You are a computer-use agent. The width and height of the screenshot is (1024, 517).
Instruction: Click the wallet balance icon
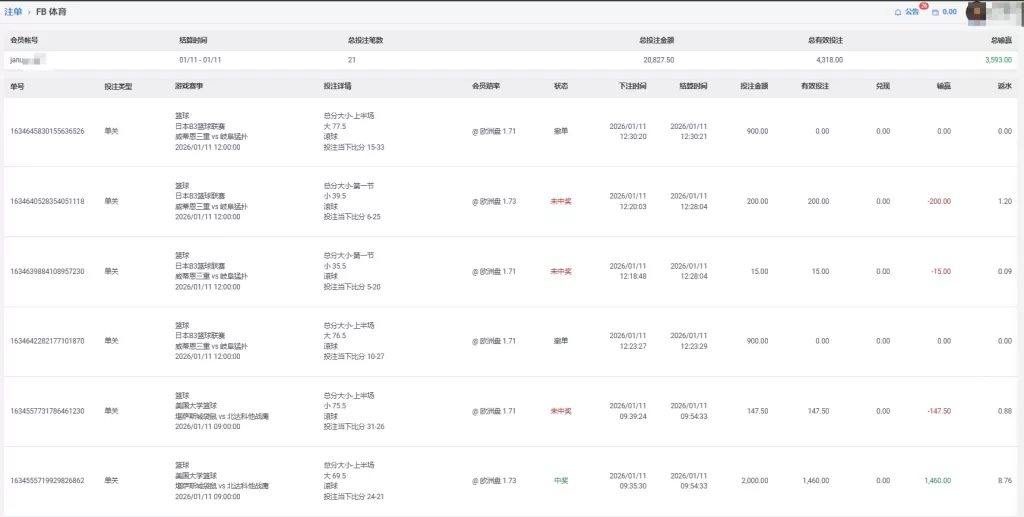(935, 12)
